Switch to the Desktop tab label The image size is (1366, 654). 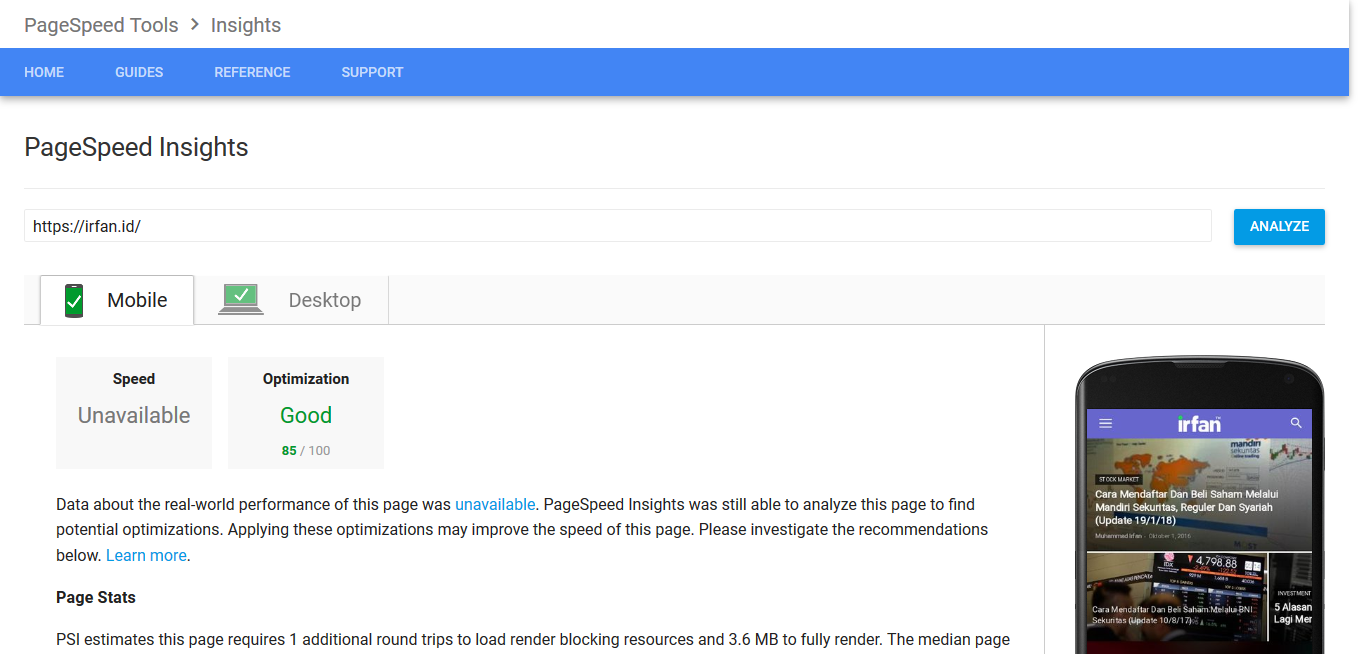(324, 300)
